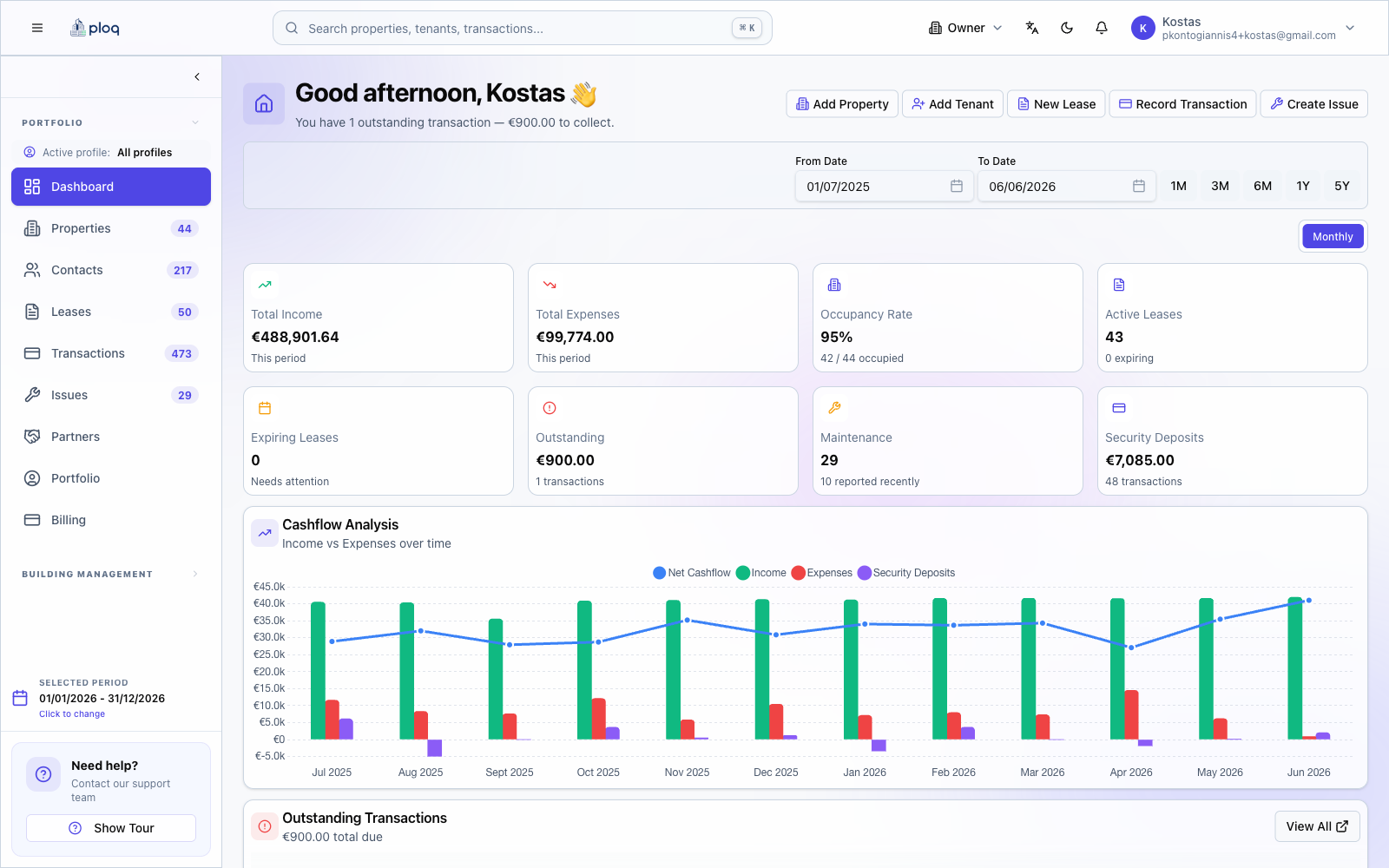The width and height of the screenshot is (1389, 868).
Task: Click the Record Transaction button
Action: point(1182,104)
